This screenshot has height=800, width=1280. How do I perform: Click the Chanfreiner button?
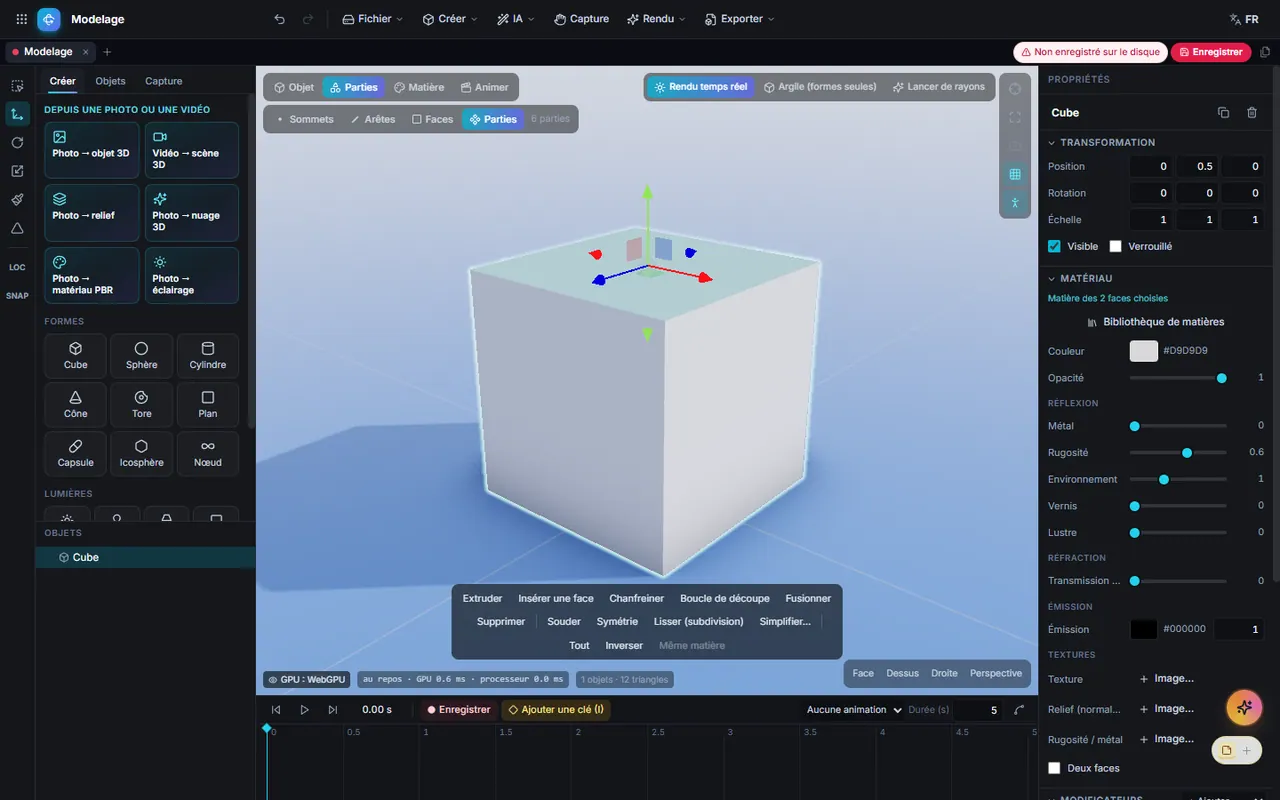click(637, 598)
